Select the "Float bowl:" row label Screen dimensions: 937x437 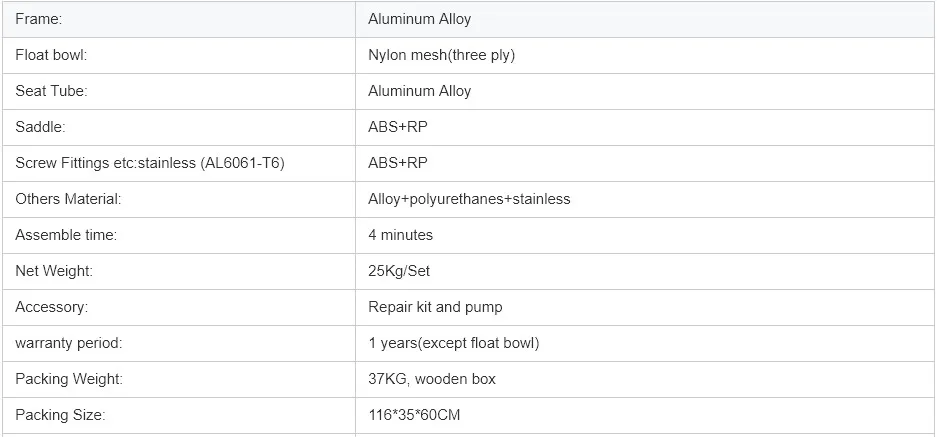(x=51, y=55)
